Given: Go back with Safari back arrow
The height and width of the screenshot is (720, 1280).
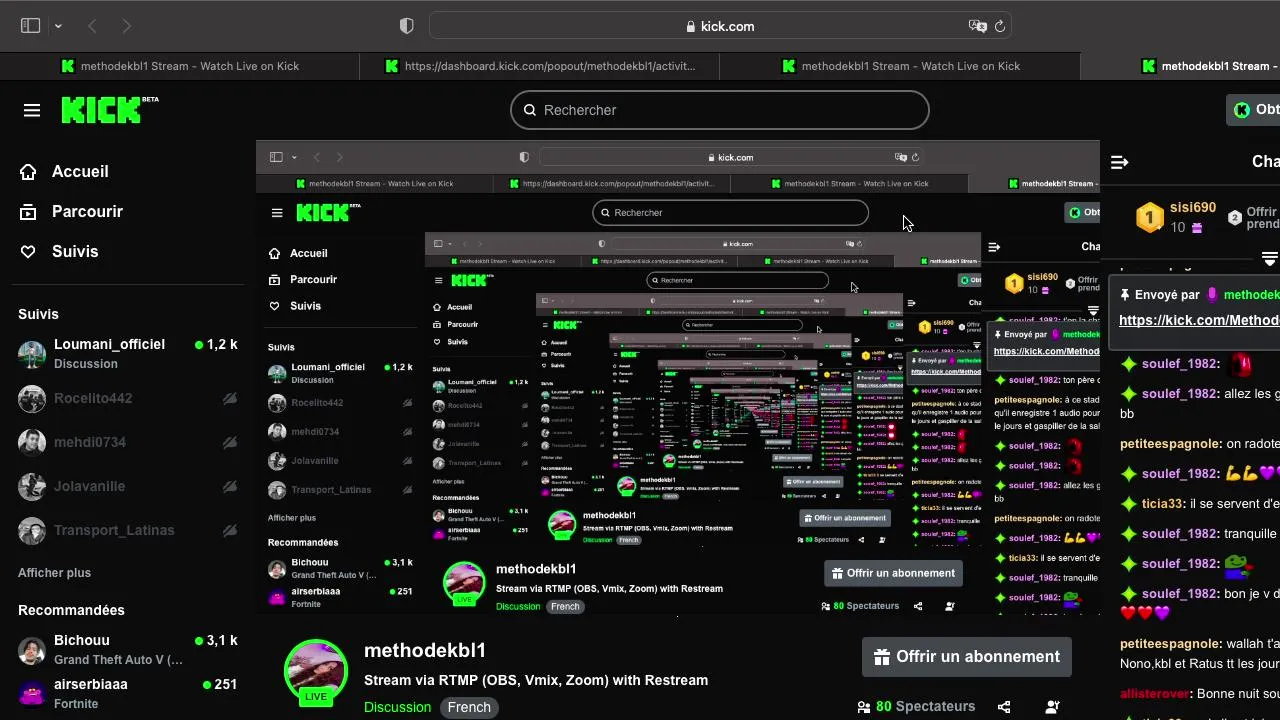Looking at the screenshot, I should [93, 26].
